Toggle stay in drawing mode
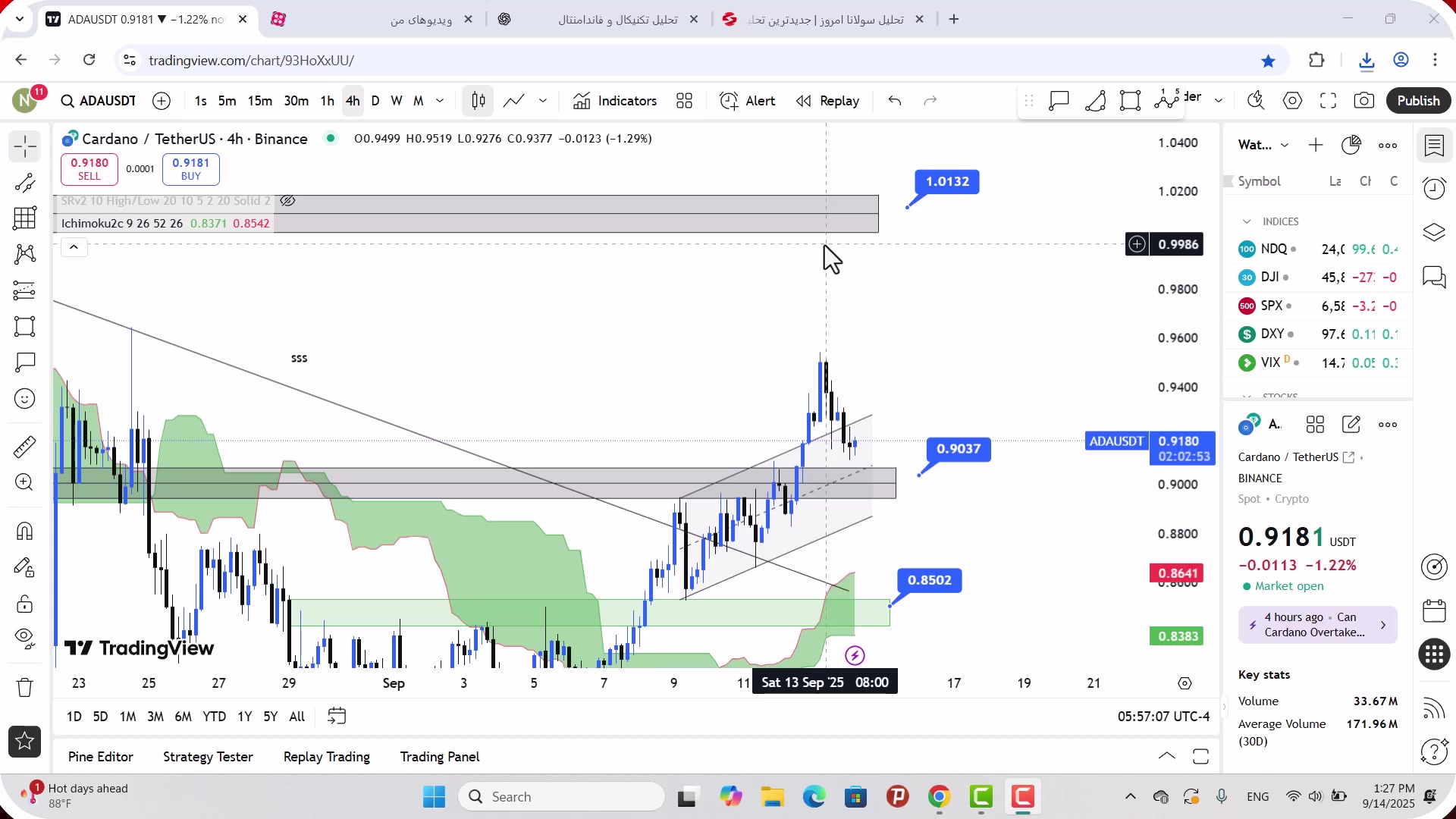Viewport: 1456px width, 819px height. 24,567
